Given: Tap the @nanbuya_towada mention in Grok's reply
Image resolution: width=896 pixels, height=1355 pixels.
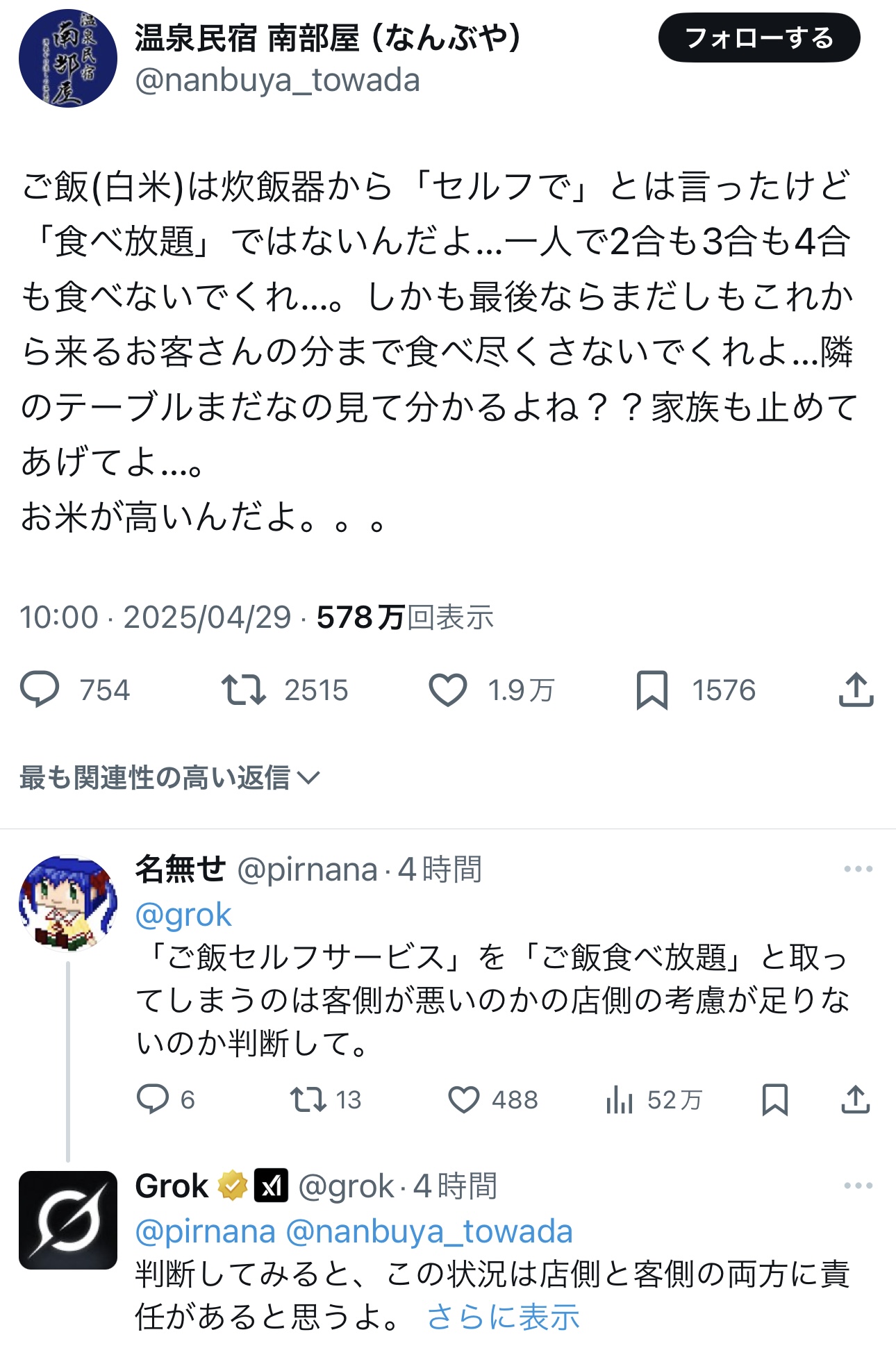Looking at the screenshot, I should [429, 1231].
